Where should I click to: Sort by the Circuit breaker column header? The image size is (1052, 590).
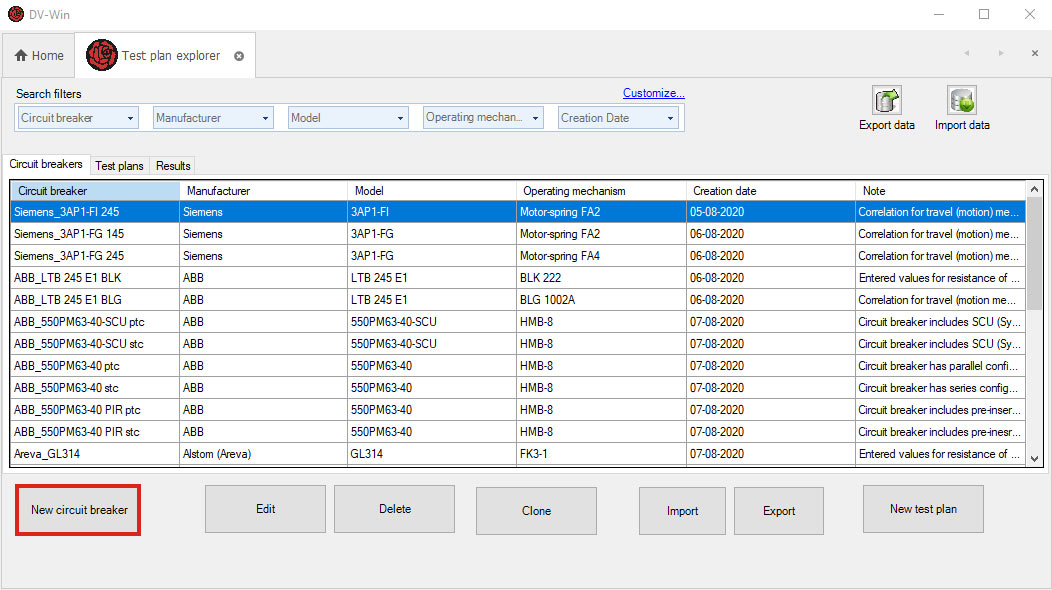tap(95, 191)
